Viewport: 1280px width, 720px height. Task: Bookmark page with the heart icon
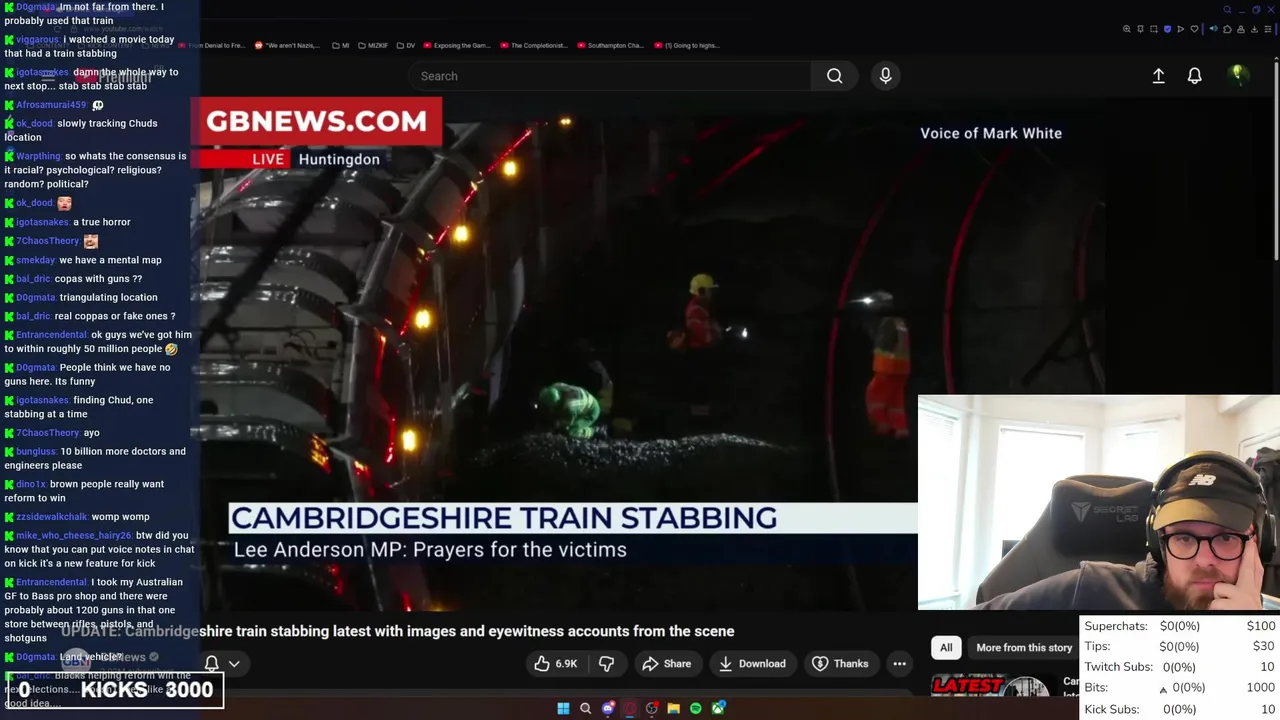[1194, 29]
